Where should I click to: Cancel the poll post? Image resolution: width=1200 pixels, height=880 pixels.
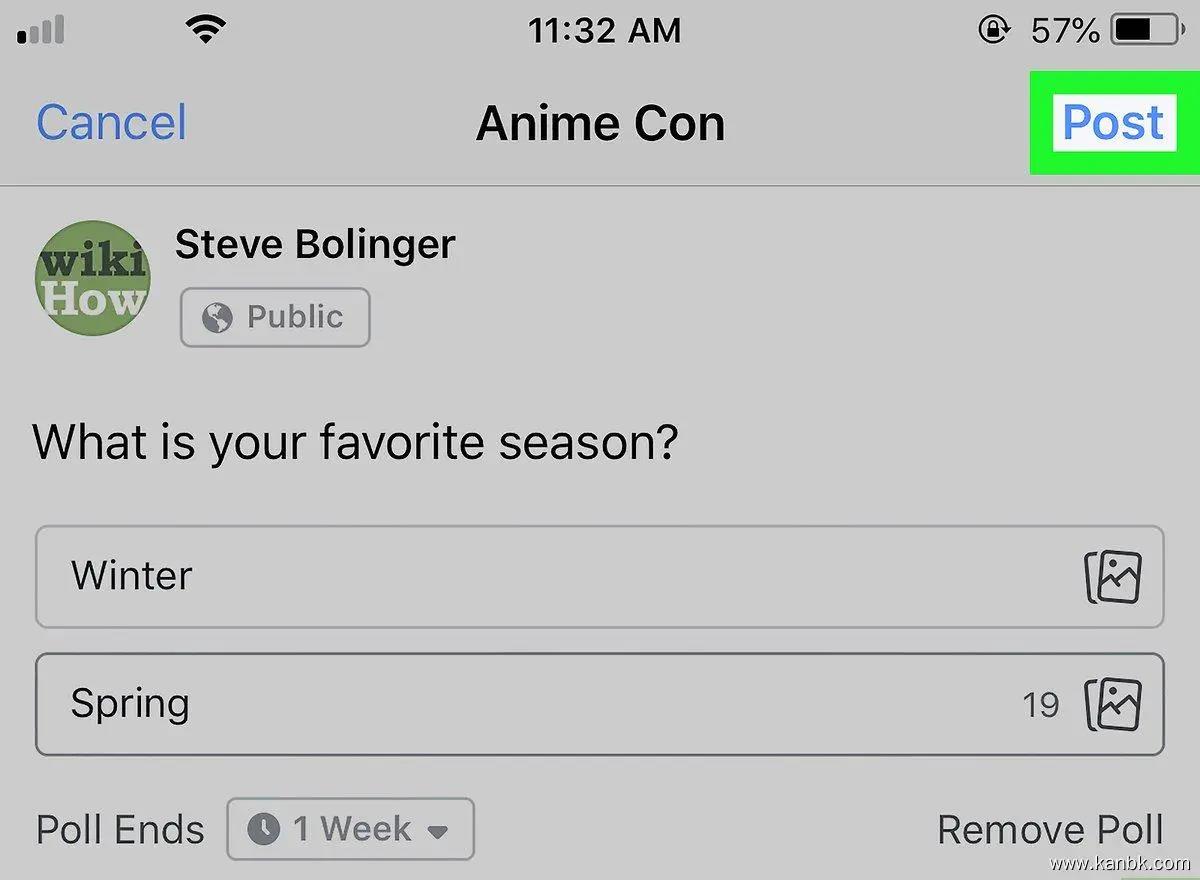click(111, 123)
